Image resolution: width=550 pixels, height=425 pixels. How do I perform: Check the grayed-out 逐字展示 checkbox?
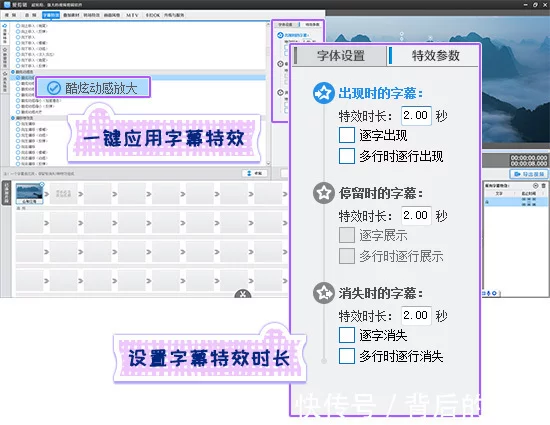pos(347,235)
